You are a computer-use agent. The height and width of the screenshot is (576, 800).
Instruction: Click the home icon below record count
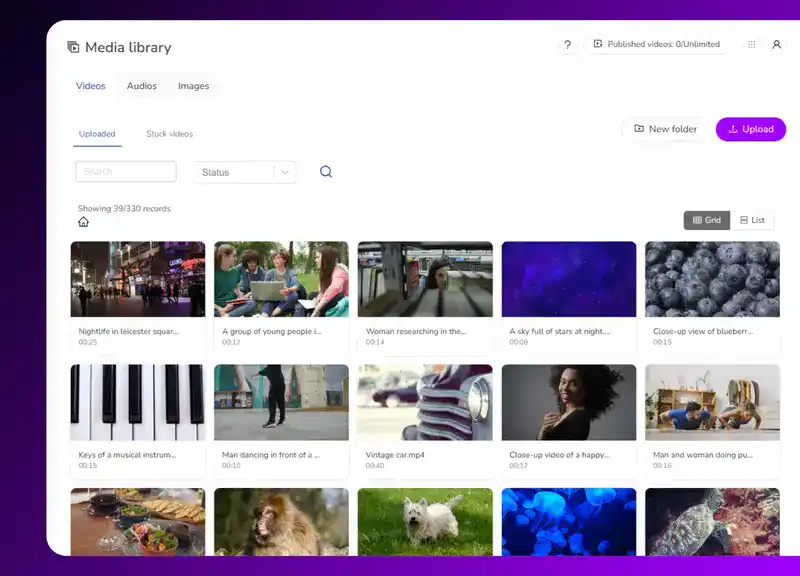[84, 220]
